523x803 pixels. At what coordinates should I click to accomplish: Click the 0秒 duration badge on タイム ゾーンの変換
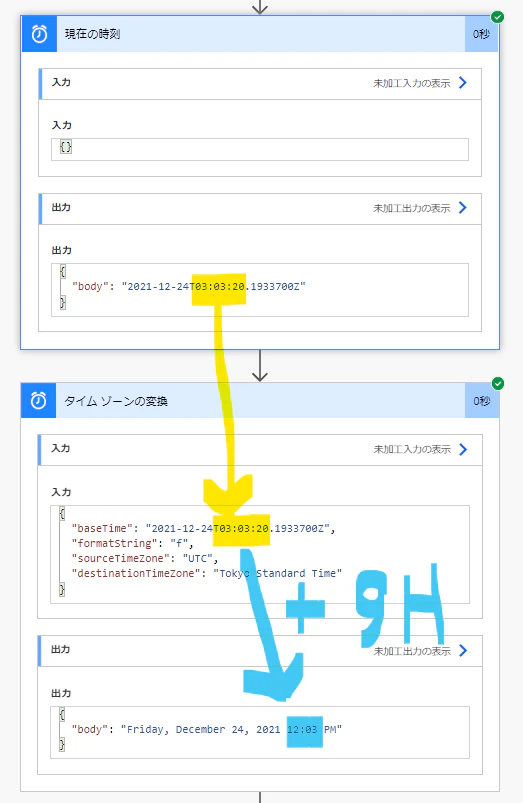pyautogui.click(x=482, y=400)
